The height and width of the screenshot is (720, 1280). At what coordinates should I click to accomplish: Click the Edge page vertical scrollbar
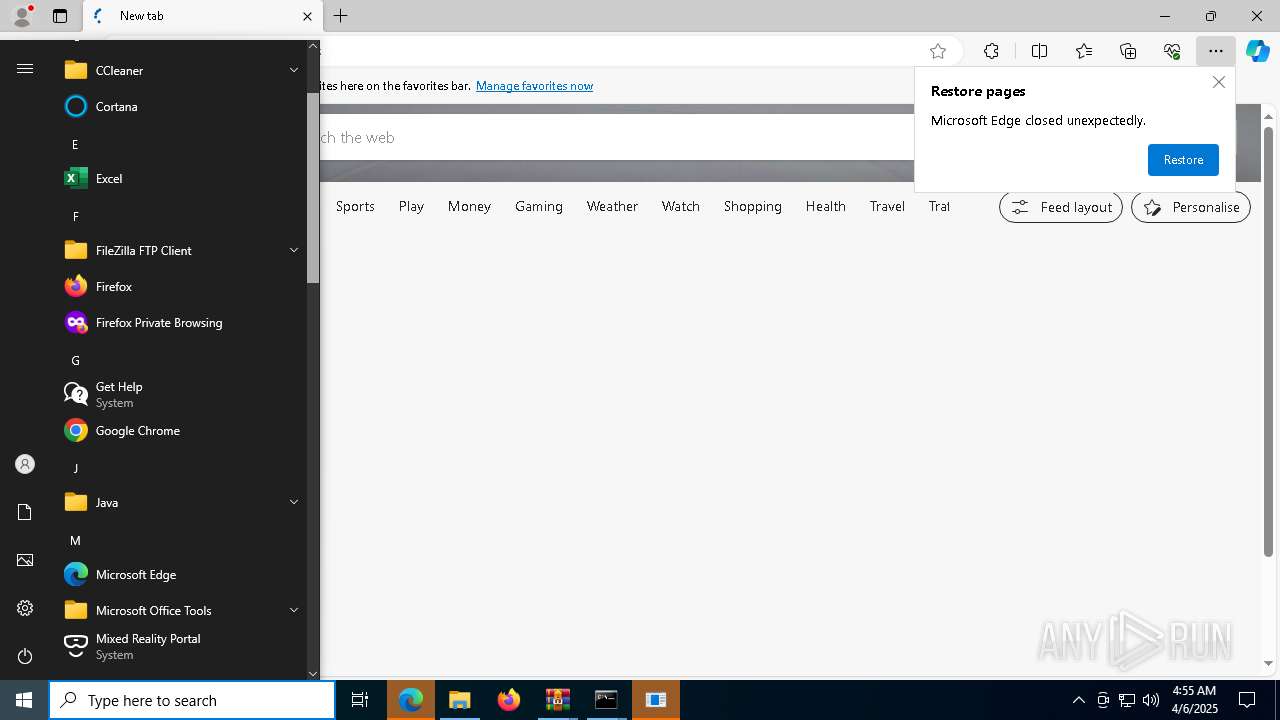click(1268, 340)
